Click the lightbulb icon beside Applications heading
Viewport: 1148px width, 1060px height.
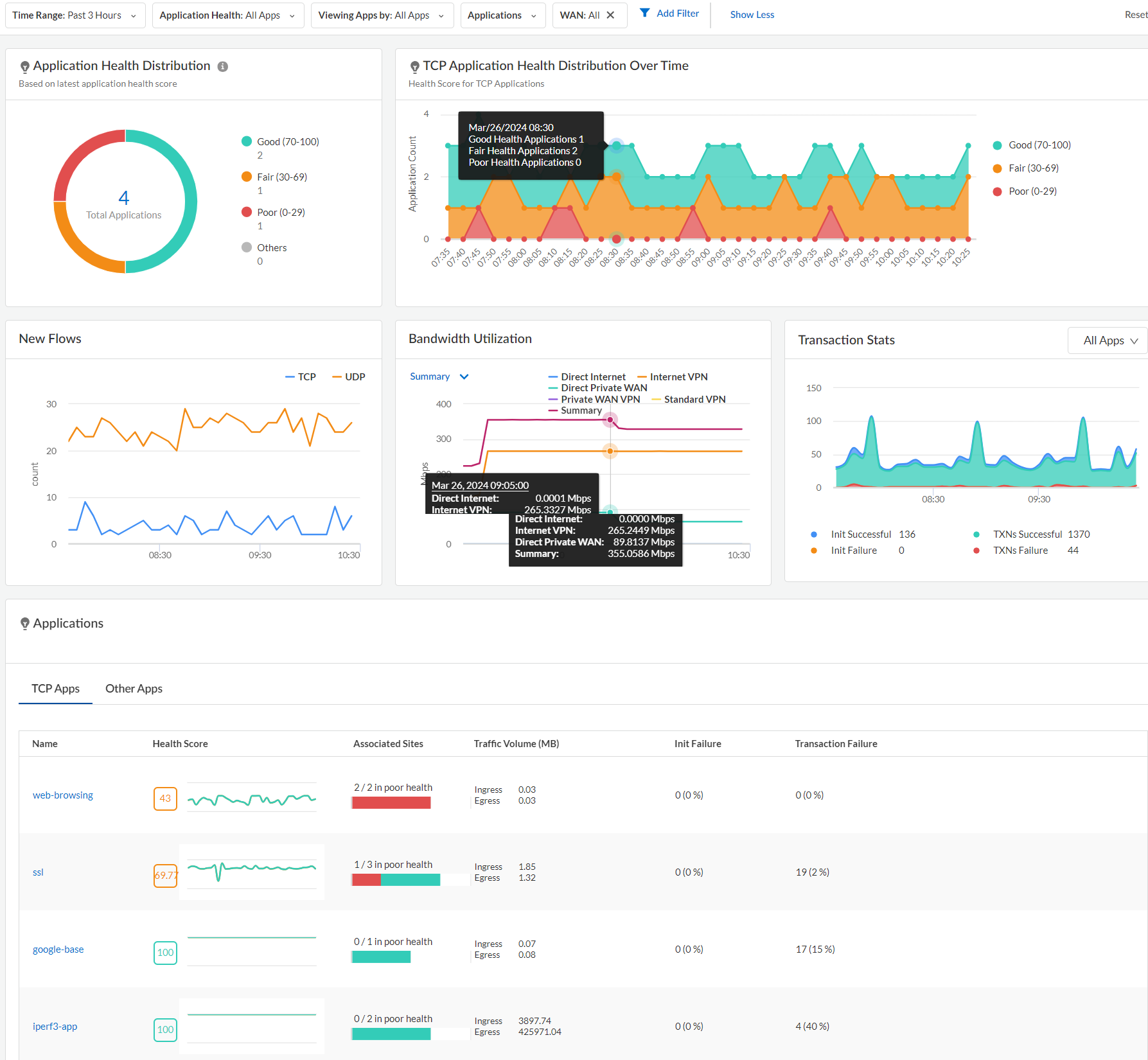click(x=25, y=624)
